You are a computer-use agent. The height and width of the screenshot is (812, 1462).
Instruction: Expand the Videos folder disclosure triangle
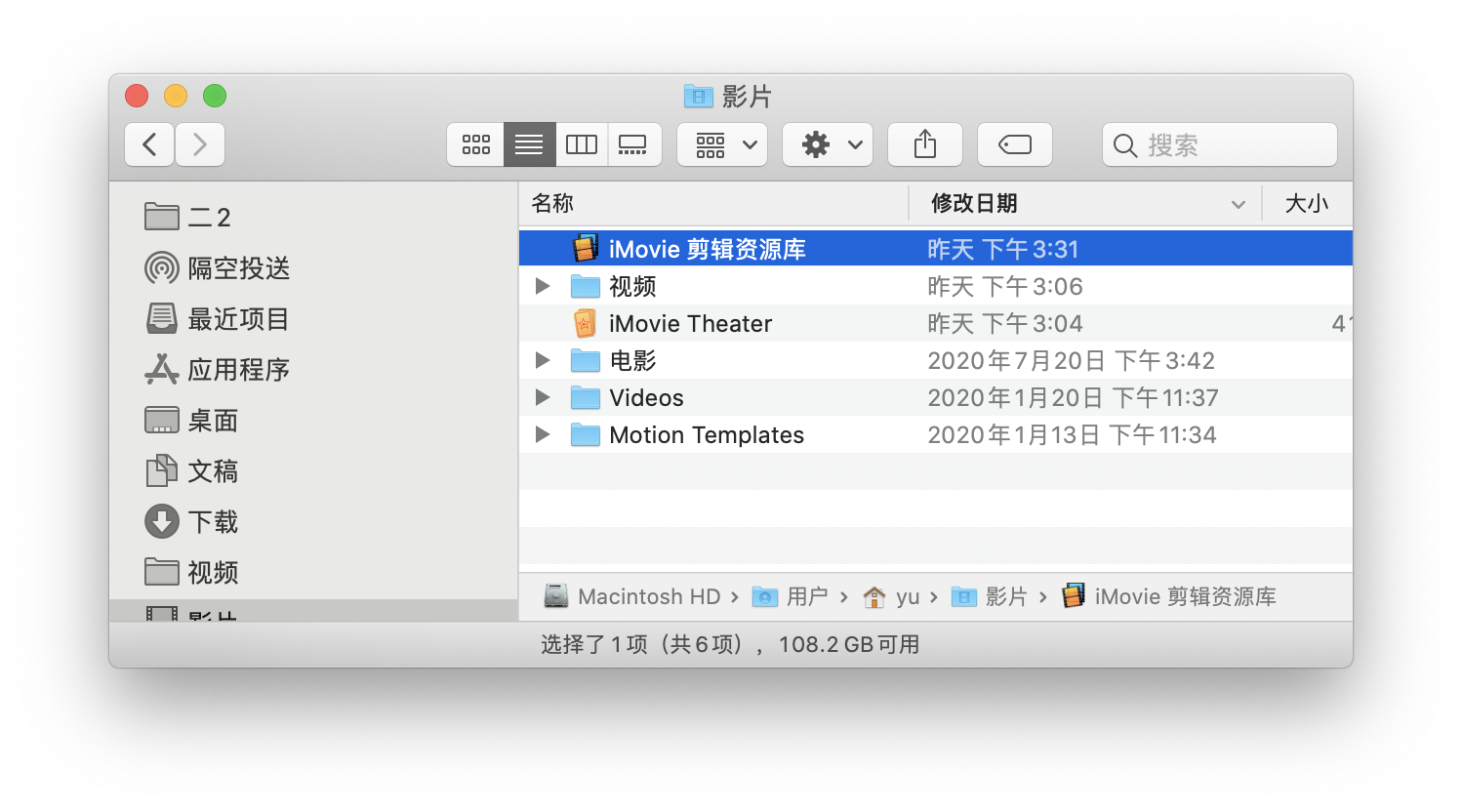coord(543,397)
